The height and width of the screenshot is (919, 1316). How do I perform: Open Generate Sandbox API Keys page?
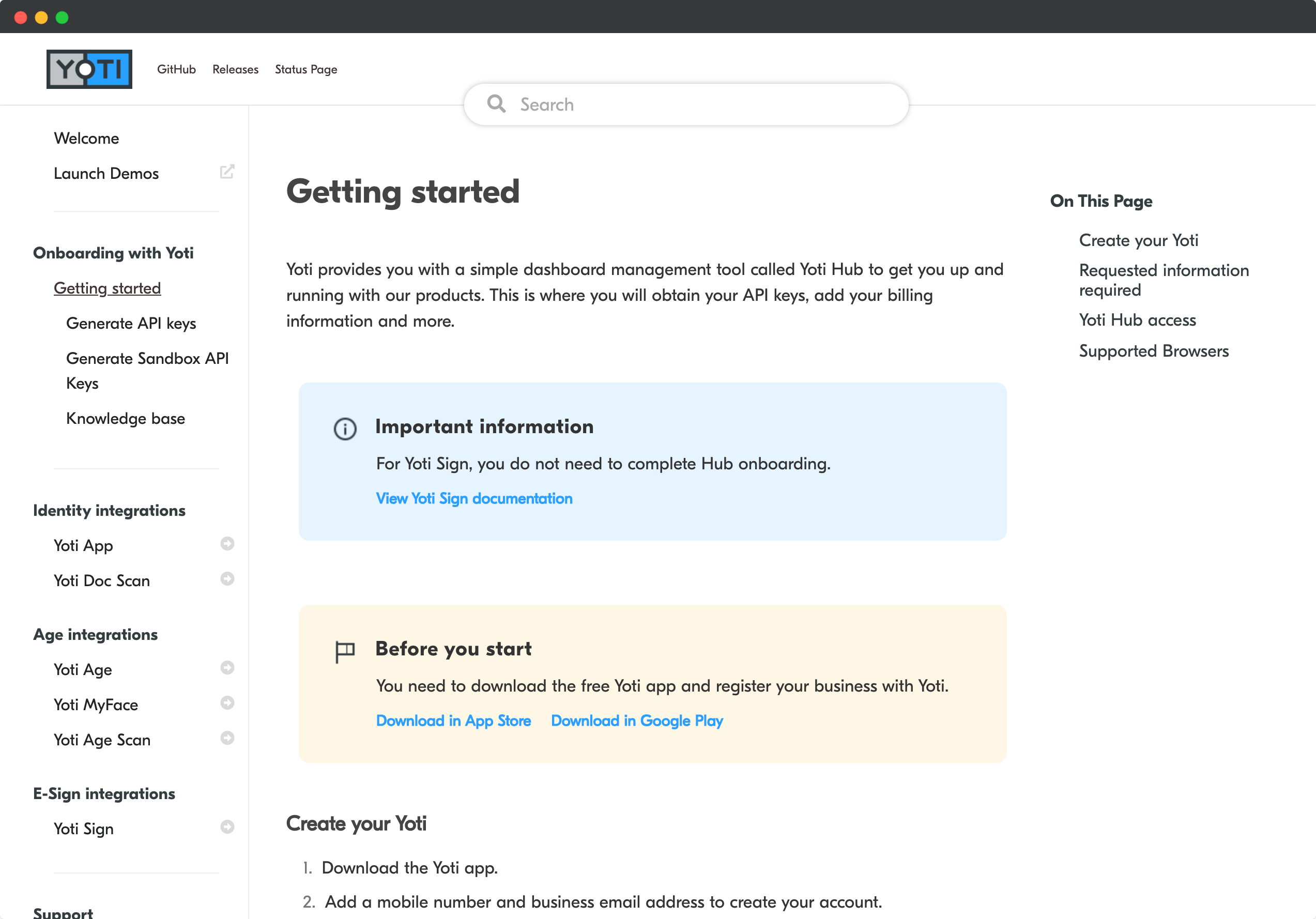pos(147,371)
